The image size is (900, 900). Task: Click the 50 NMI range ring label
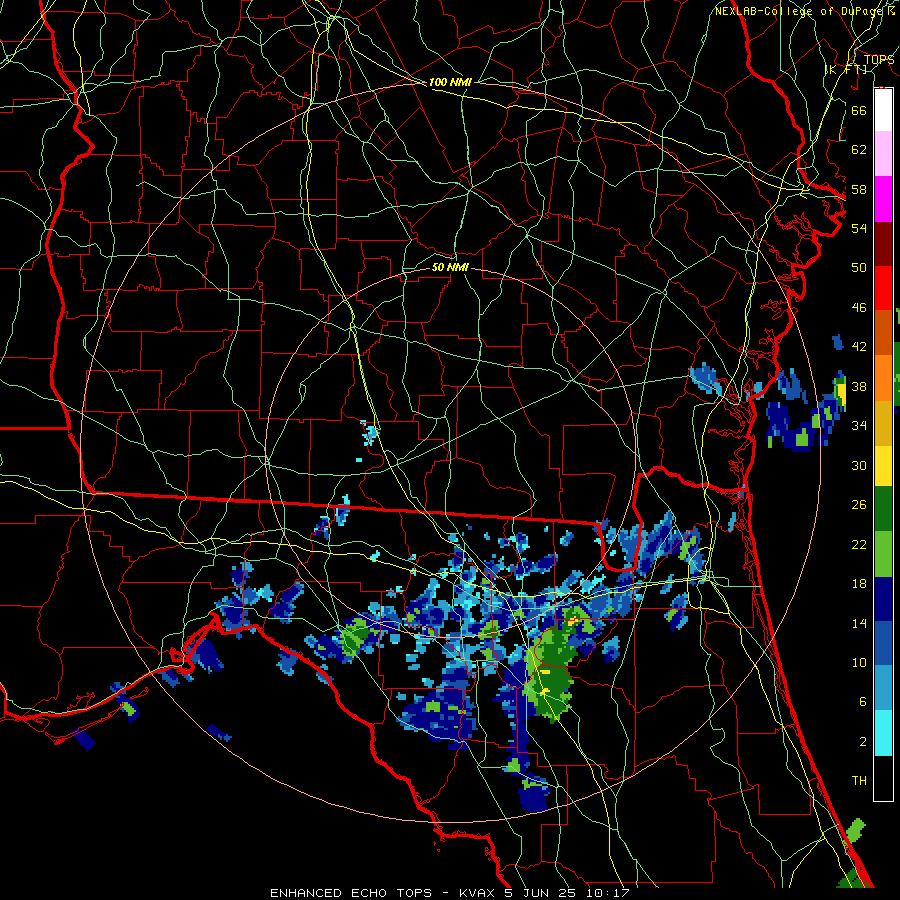click(x=450, y=267)
